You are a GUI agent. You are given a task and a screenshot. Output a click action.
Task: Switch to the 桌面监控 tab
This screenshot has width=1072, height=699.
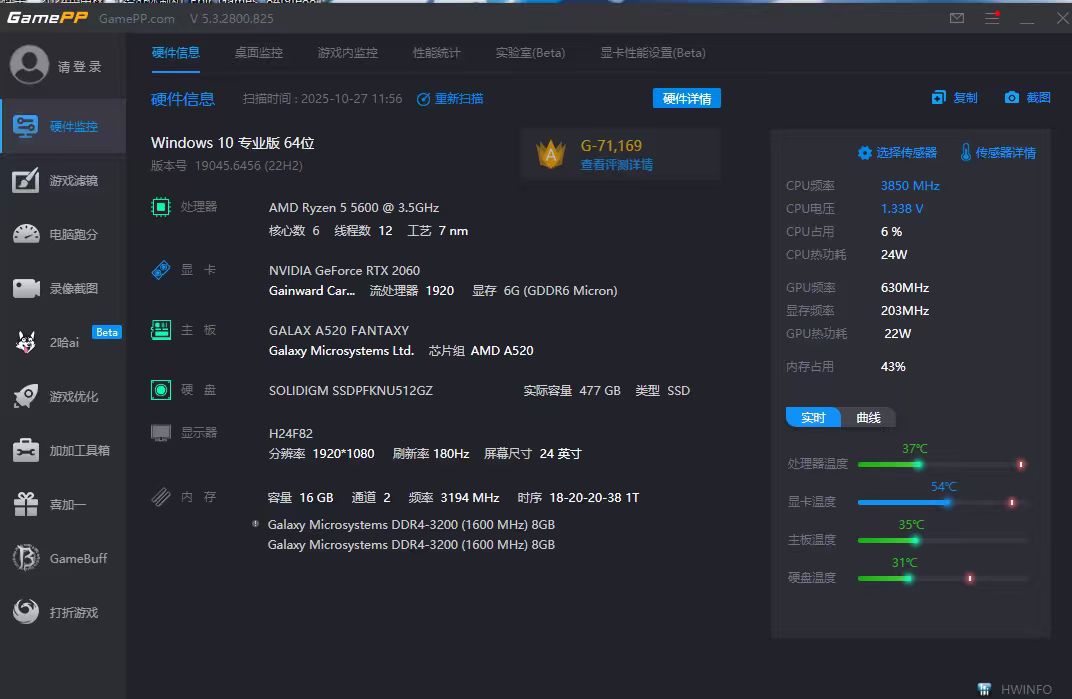pyautogui.click(x=258, y=53)
